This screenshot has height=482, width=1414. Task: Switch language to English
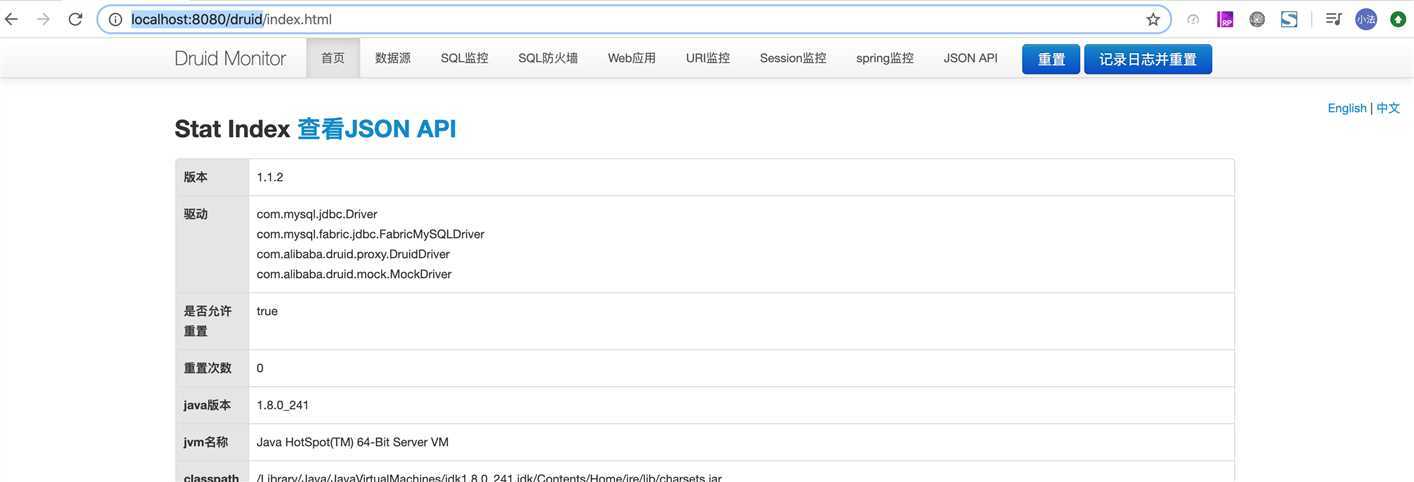[1347, 108]
